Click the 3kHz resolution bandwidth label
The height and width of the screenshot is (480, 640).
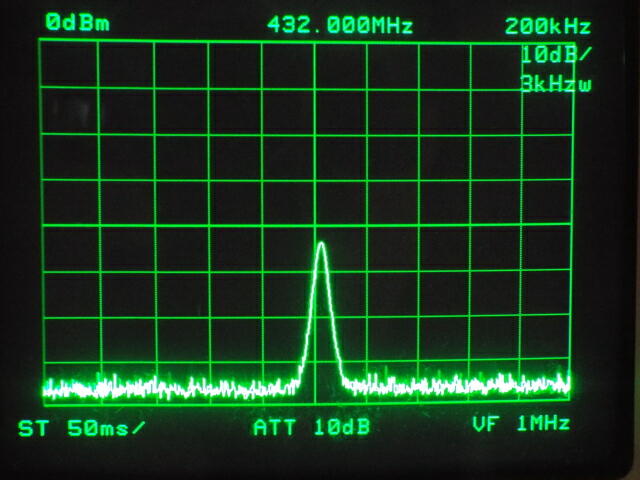click(556, 84)
